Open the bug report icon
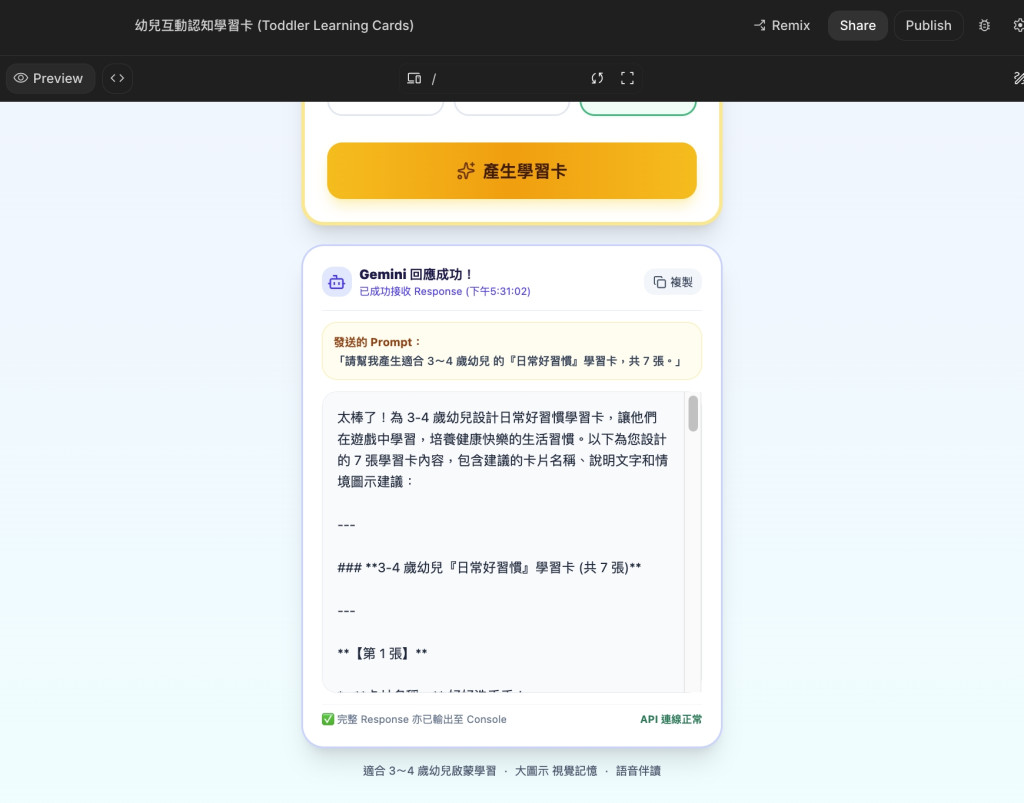The height and width of the screenshot is (803, 1024). coord(984,25)
